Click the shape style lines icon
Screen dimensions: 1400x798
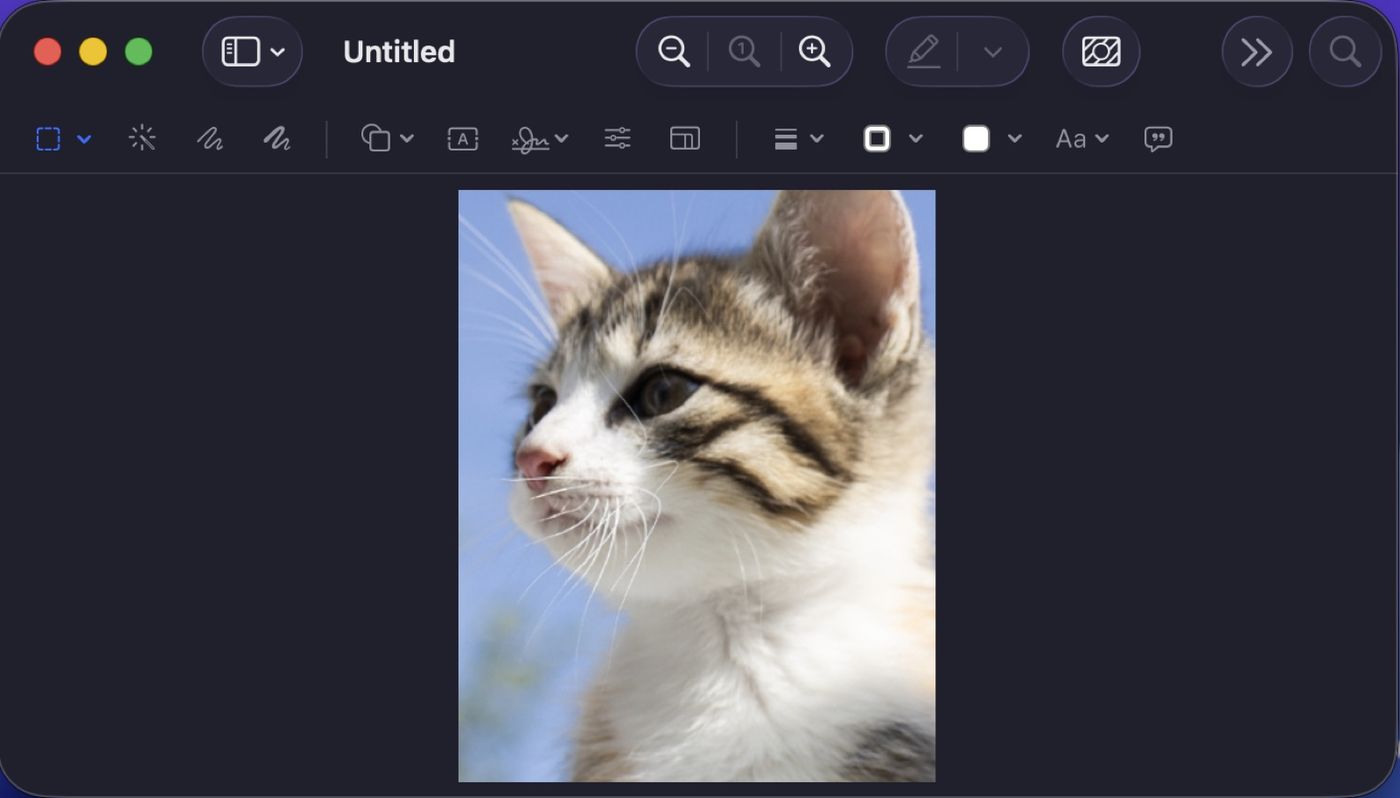pos(786,139)
